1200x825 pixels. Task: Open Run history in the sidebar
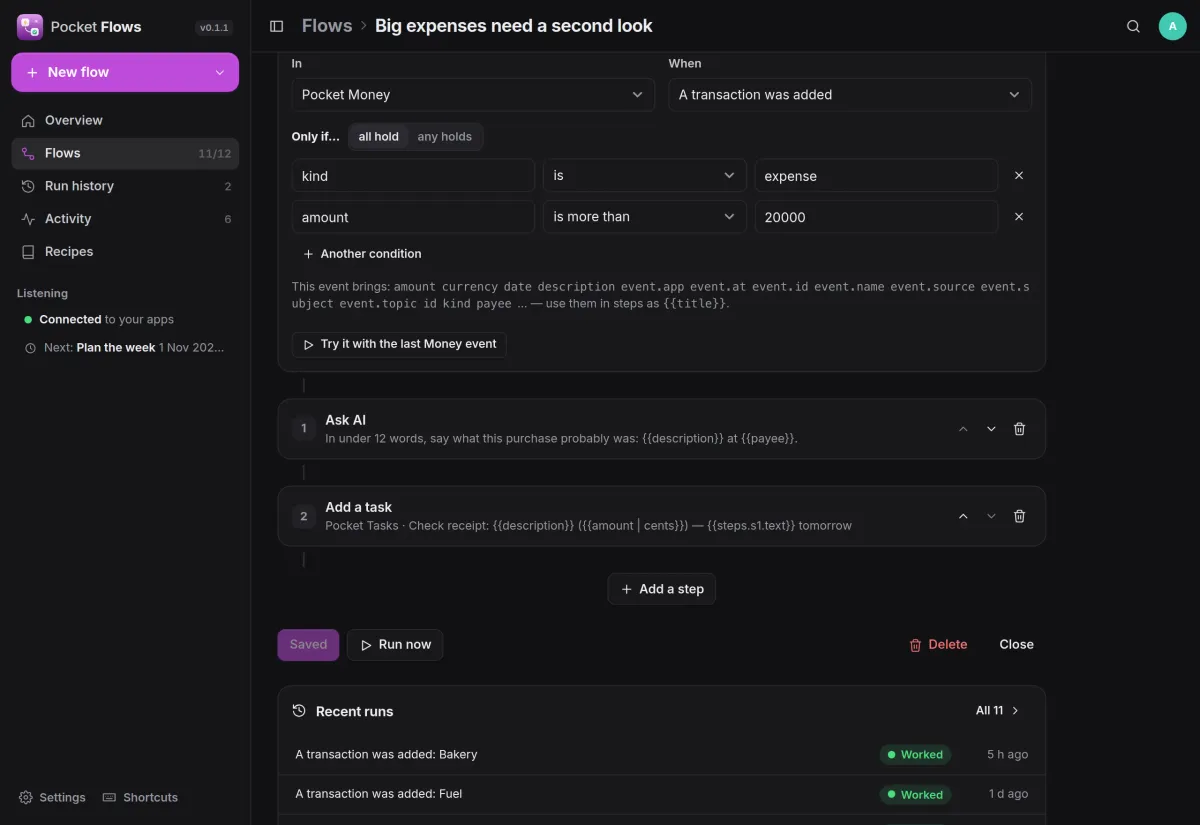[125, 186]
